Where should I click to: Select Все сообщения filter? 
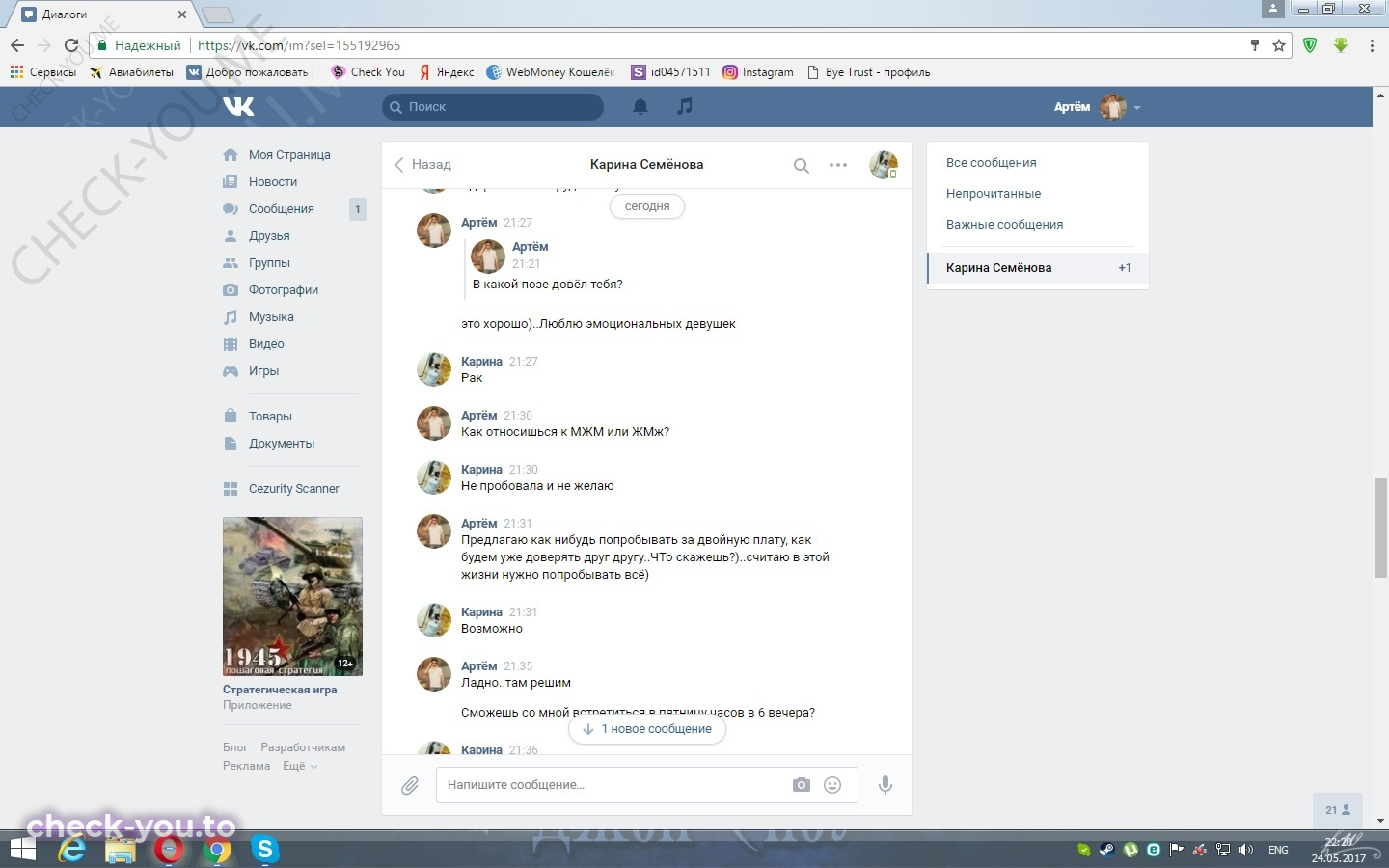pos(1037,163)
